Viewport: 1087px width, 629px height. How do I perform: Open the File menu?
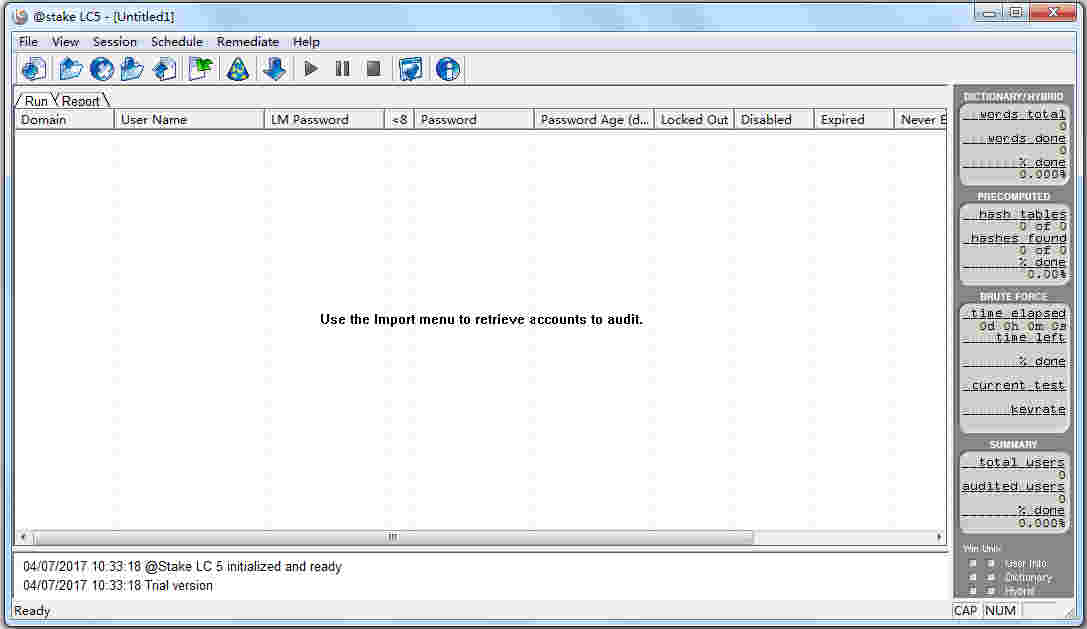point(28,42)
